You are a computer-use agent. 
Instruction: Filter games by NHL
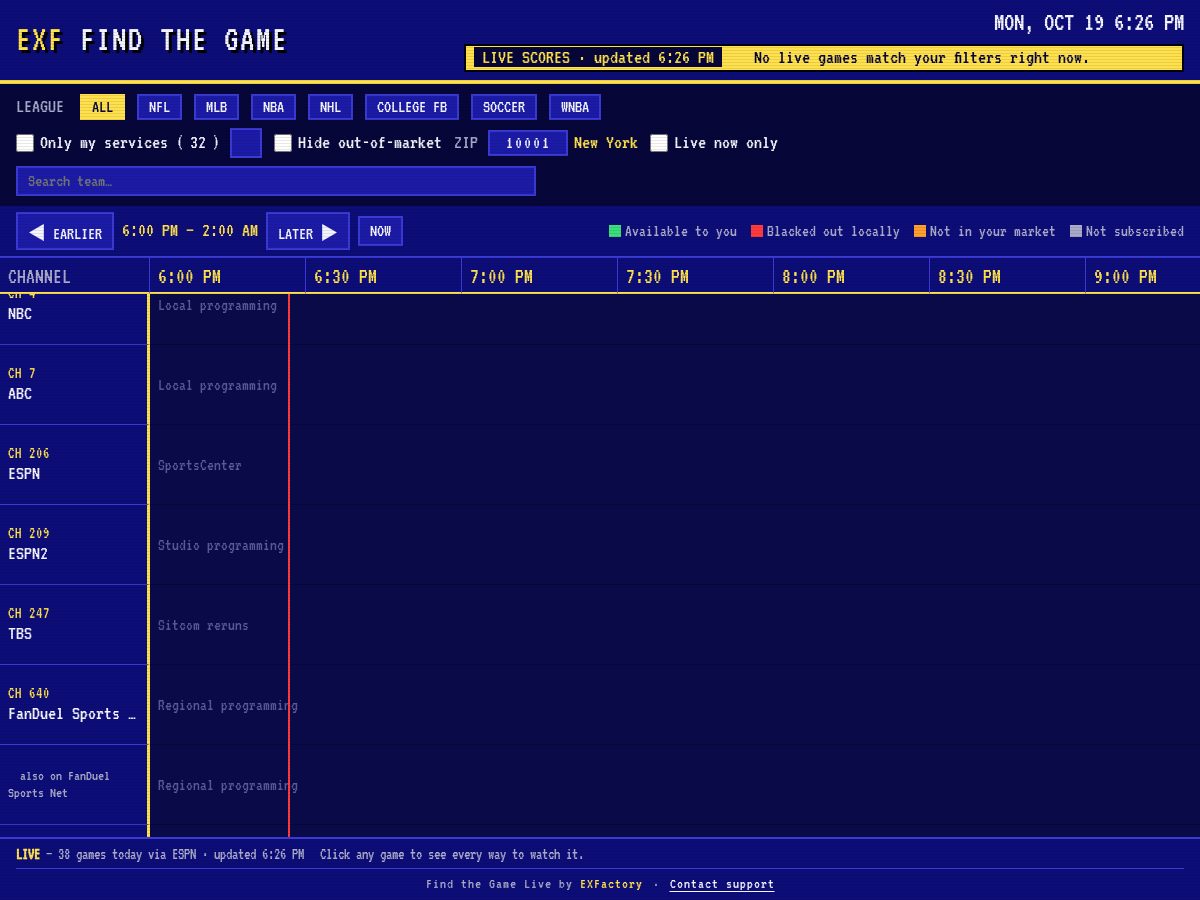330,107
